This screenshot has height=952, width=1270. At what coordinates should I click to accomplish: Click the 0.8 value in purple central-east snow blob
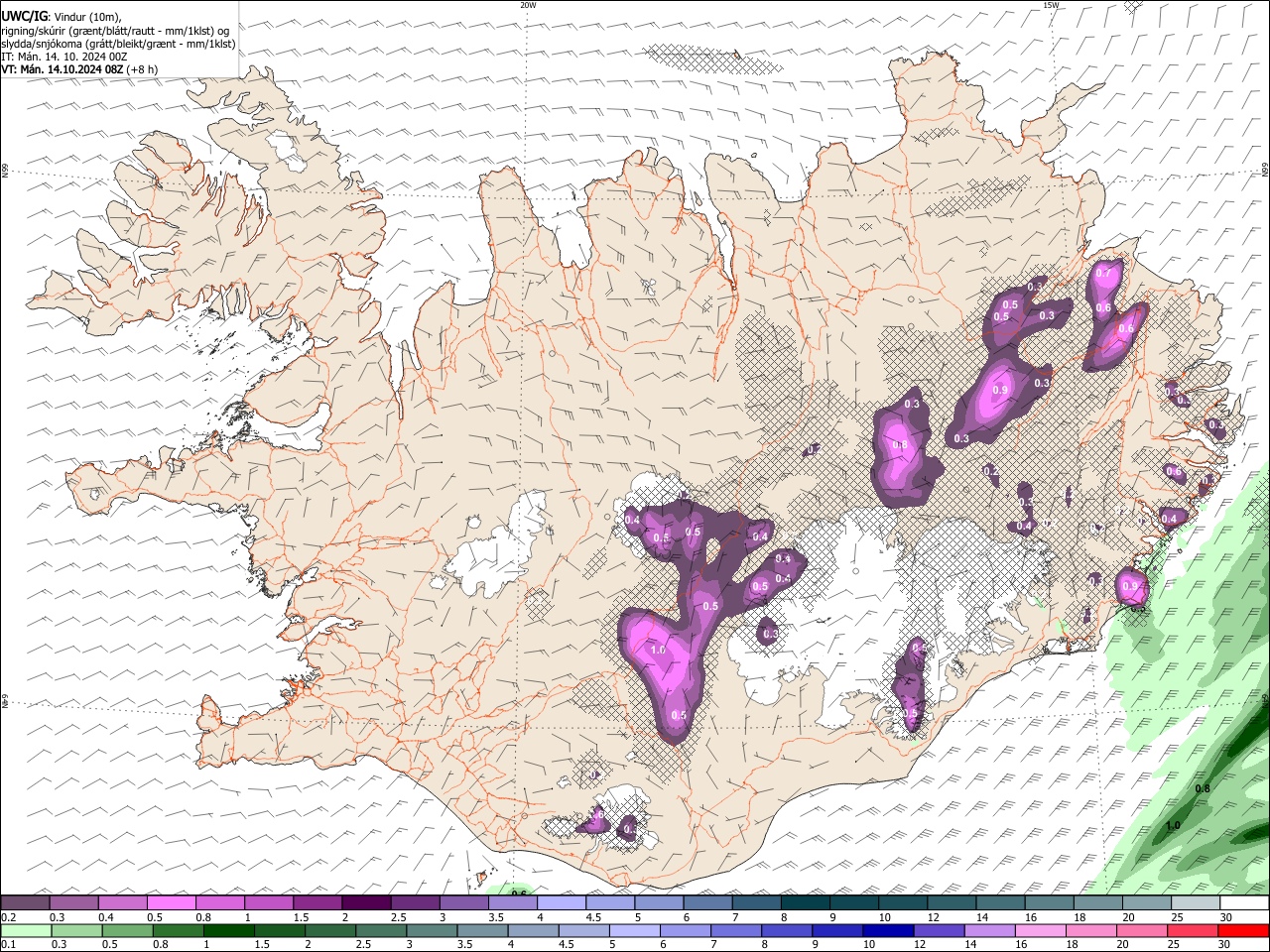tap(900, 445)
